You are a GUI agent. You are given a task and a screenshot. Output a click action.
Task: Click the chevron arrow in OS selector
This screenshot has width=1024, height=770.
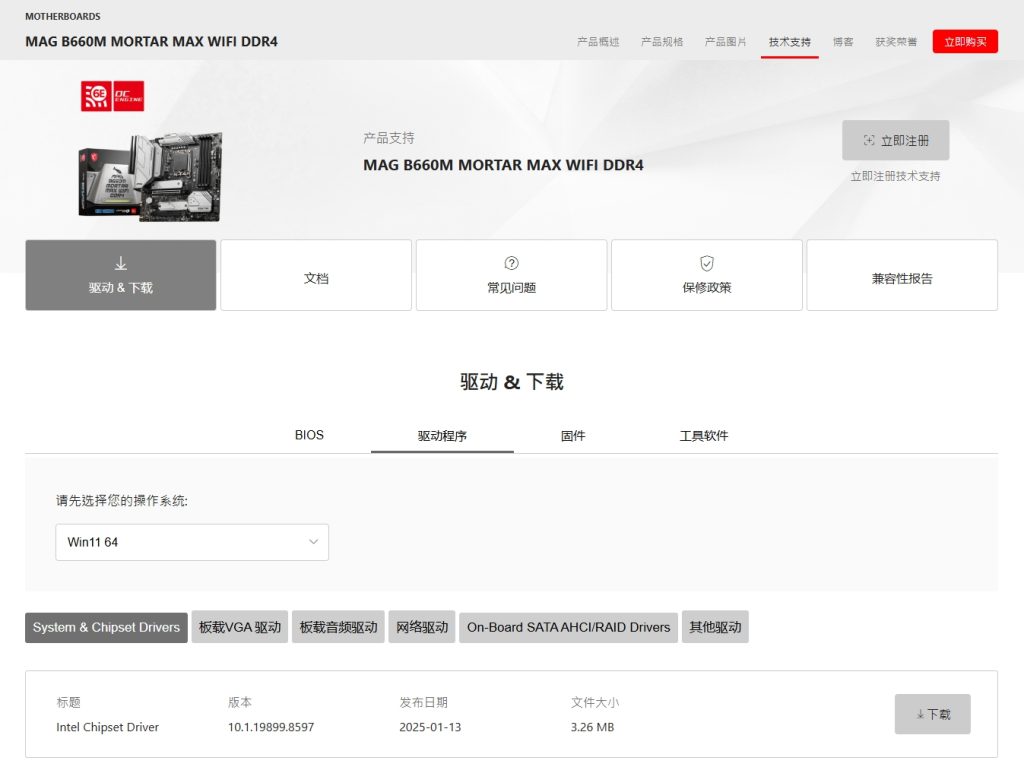[313, 542]
